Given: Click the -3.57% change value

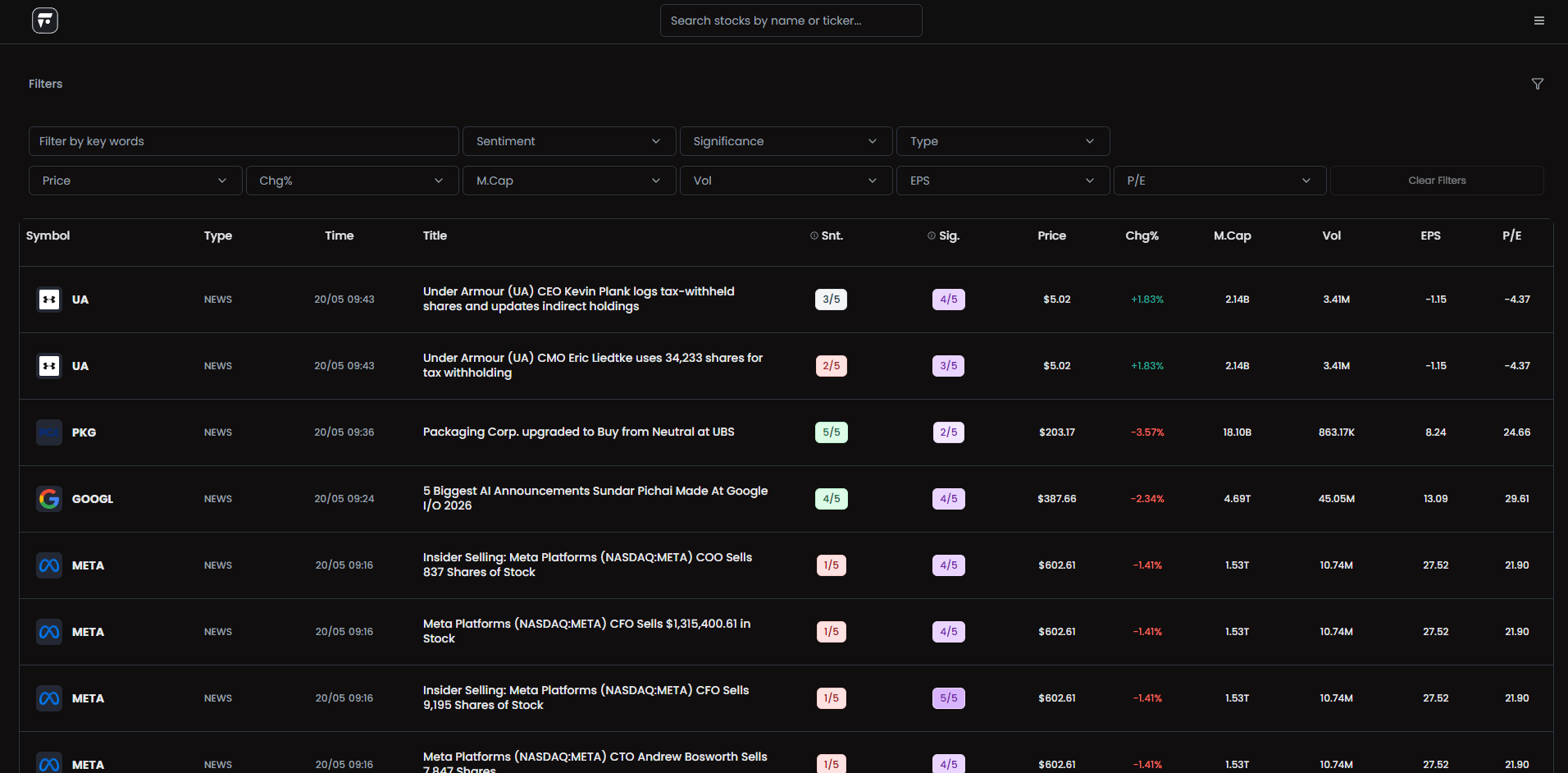Looking at the screenshot, I should pyautogui.click(x=1147, y=432).
